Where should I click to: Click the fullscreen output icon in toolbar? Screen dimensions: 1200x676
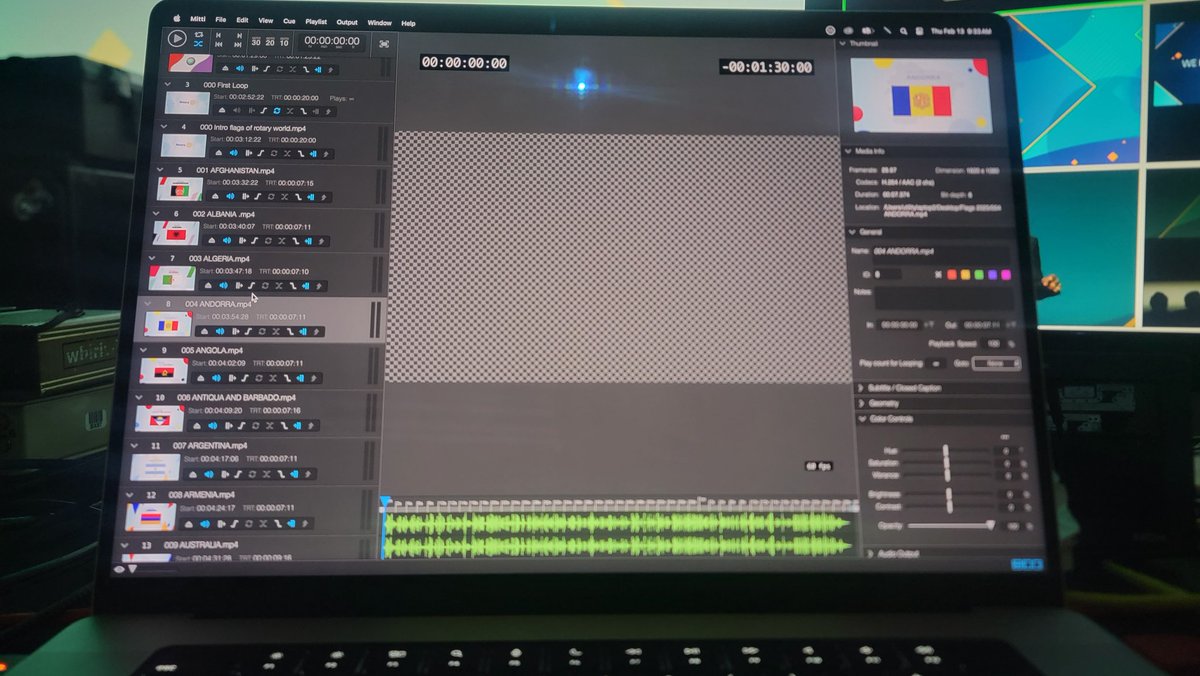pyautogui.click(x=384, y=43)
